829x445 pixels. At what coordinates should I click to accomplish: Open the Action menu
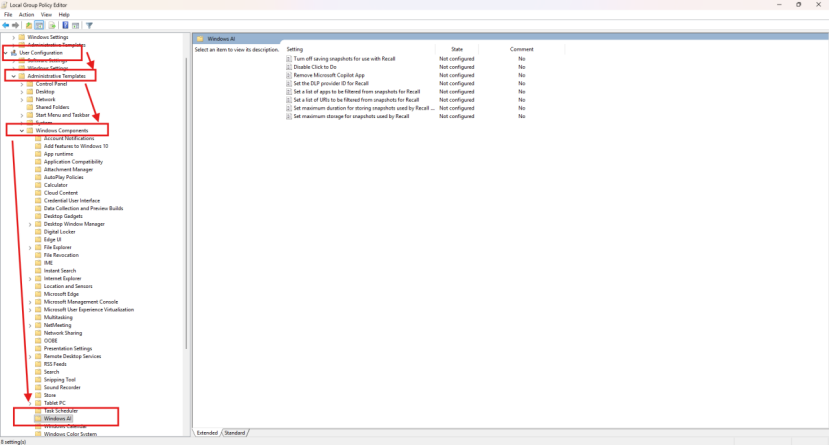pyautogui.click(x=26, y=15)
